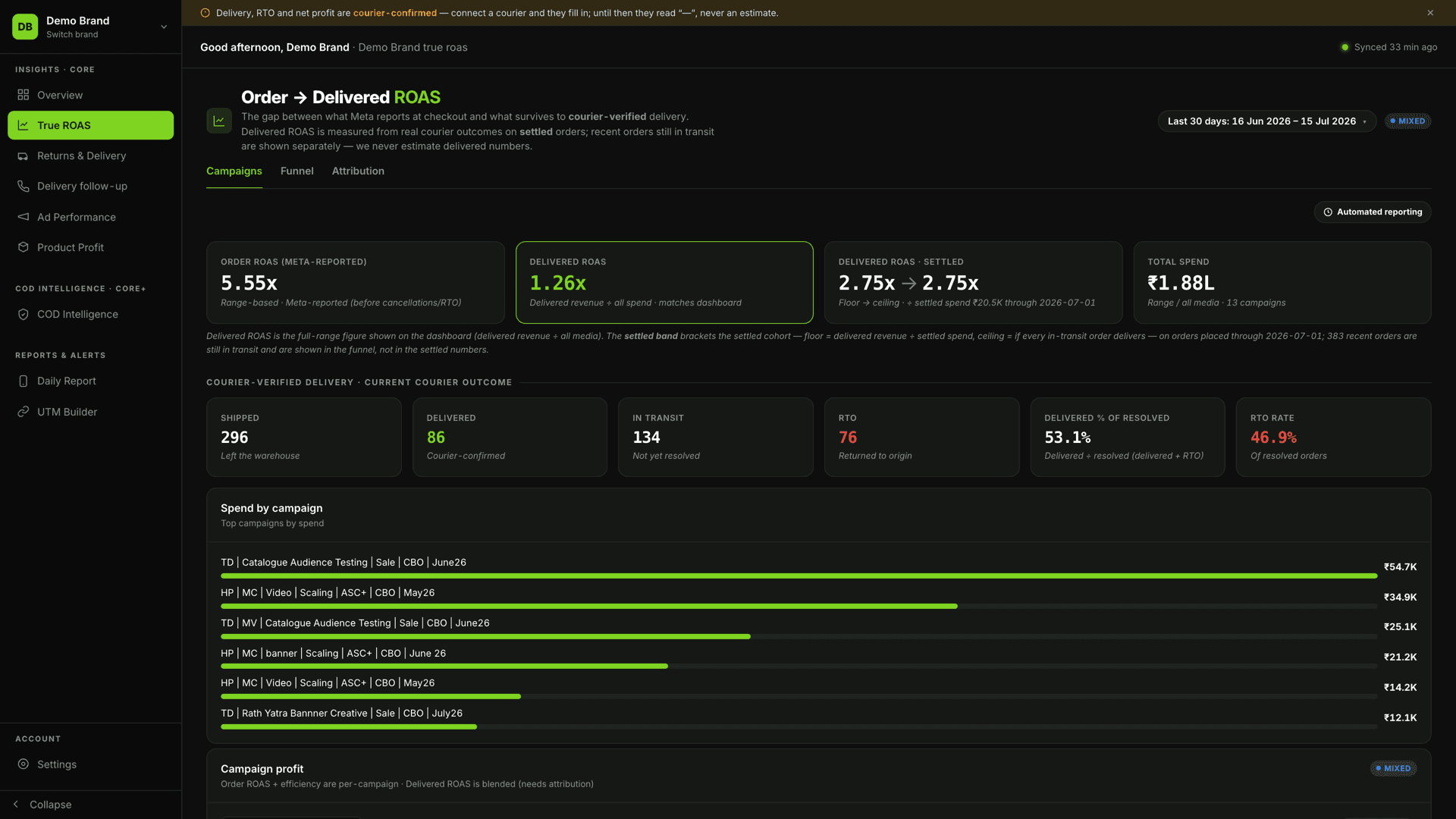The image size is (1456, 819).
Task: Click the MIXED badge in Campaign profit
Action: [x=1393, y=768]
